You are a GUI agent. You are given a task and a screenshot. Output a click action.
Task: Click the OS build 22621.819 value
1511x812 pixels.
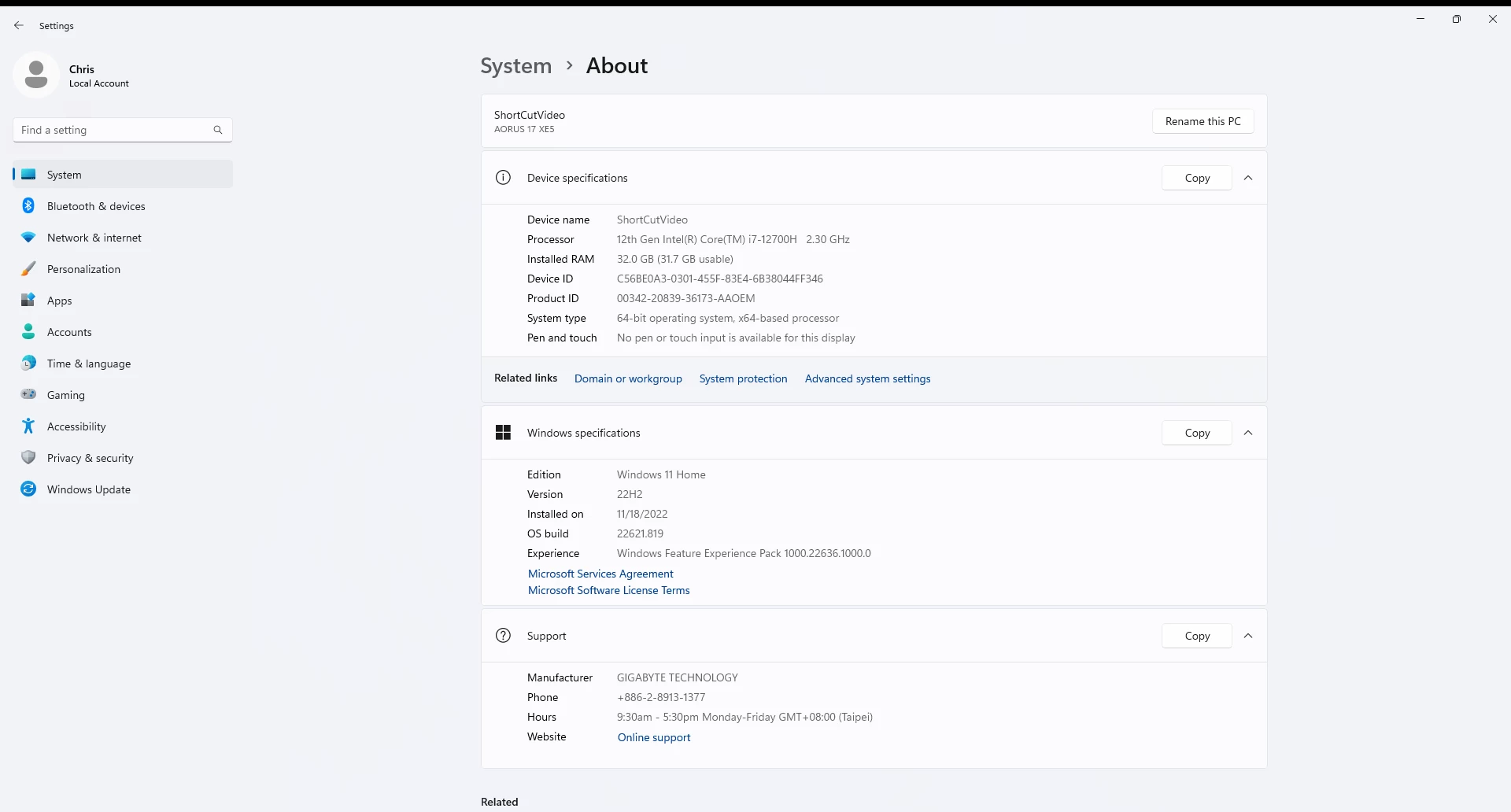coord(640,533)
